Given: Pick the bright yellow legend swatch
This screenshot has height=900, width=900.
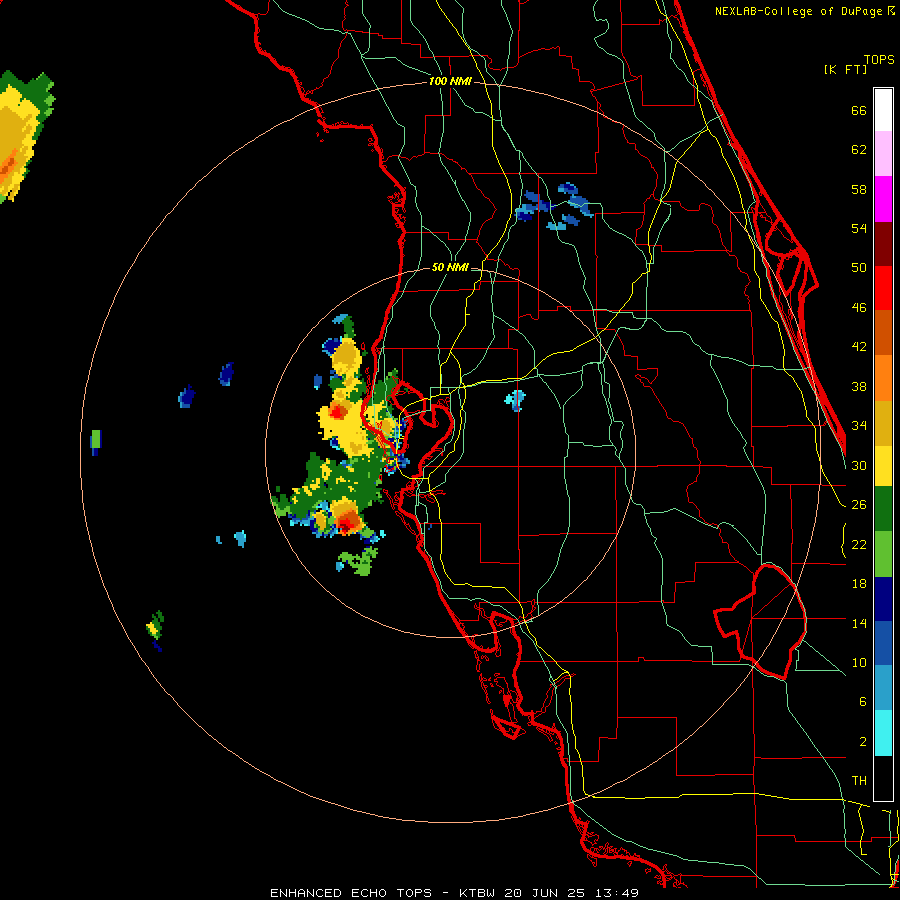Looking at the screenshot, I should [883, 466].
